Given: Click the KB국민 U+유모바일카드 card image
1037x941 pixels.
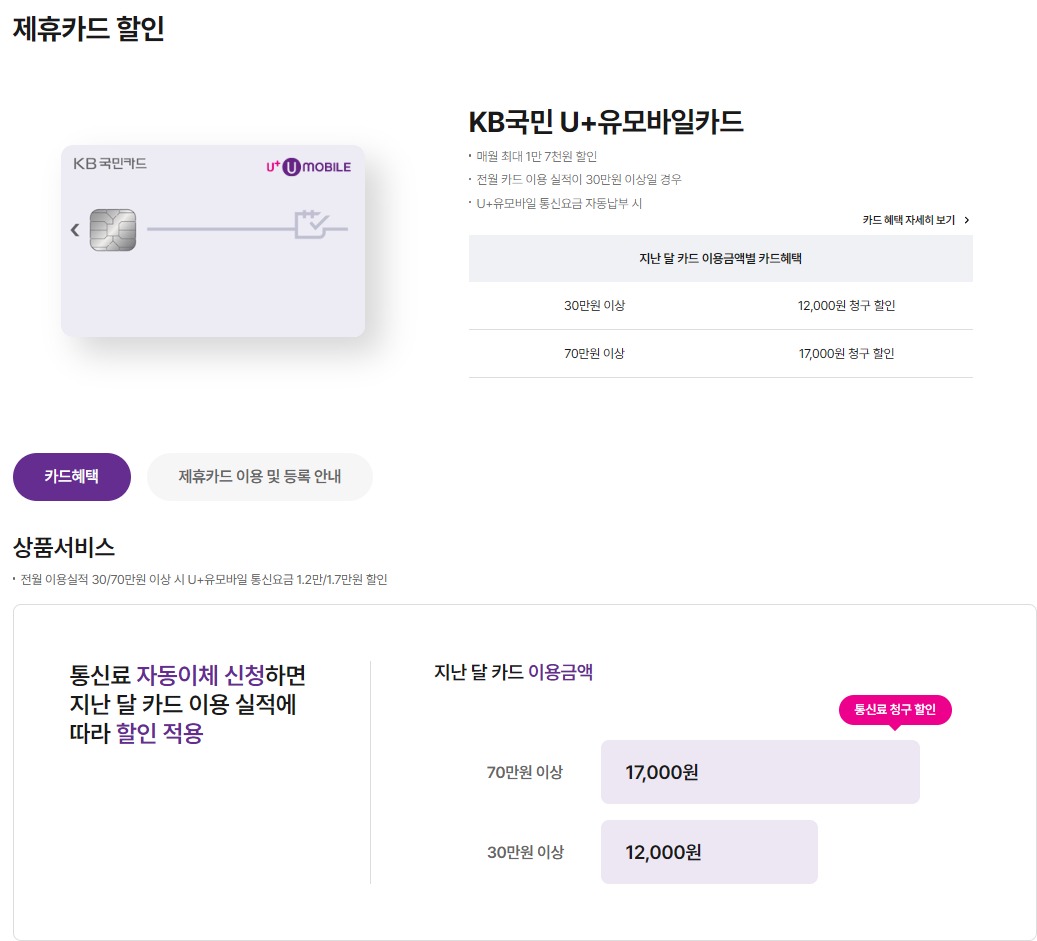Looking at the screenshot, I should pos(213,241).
